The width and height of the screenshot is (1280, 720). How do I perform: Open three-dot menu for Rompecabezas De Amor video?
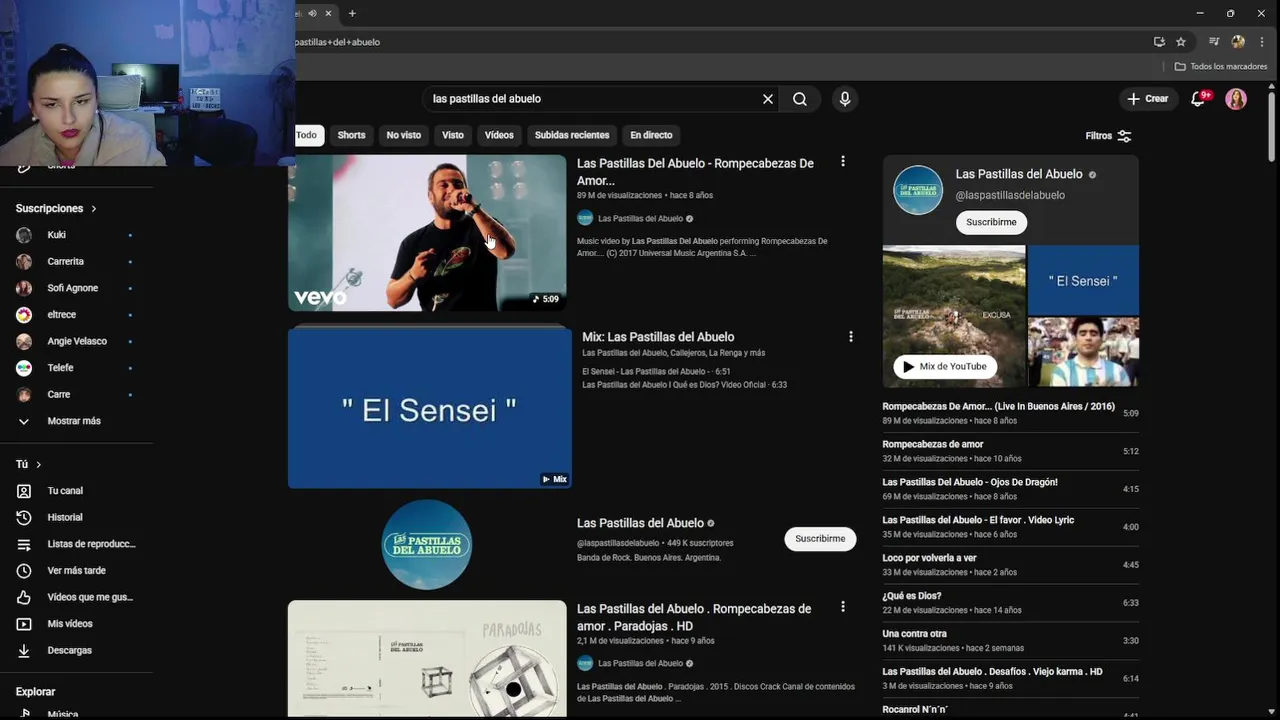tap(843, 161)
